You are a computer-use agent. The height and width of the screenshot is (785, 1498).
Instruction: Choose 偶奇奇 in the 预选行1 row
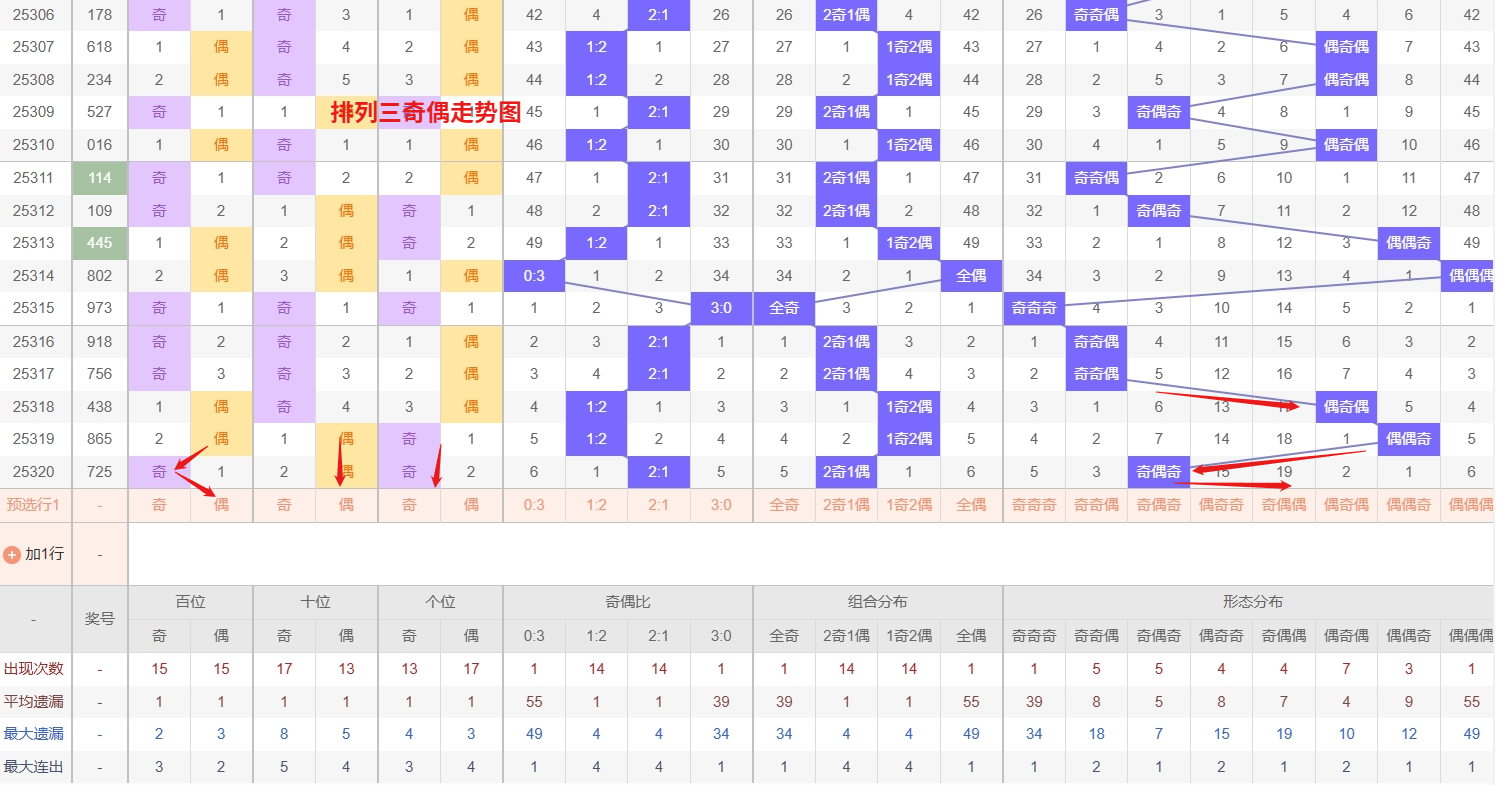point(1221,505)
